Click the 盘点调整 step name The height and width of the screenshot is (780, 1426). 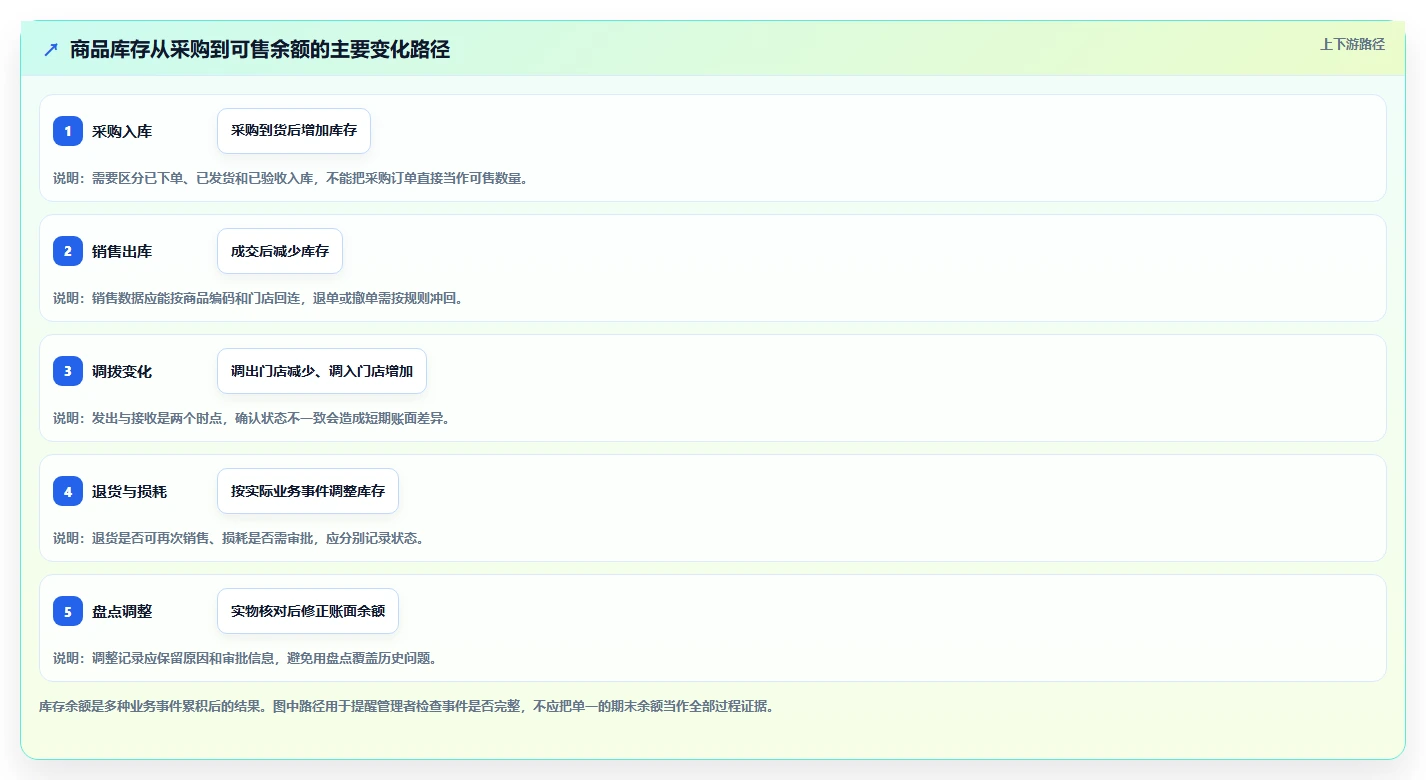tap(122, 611)
